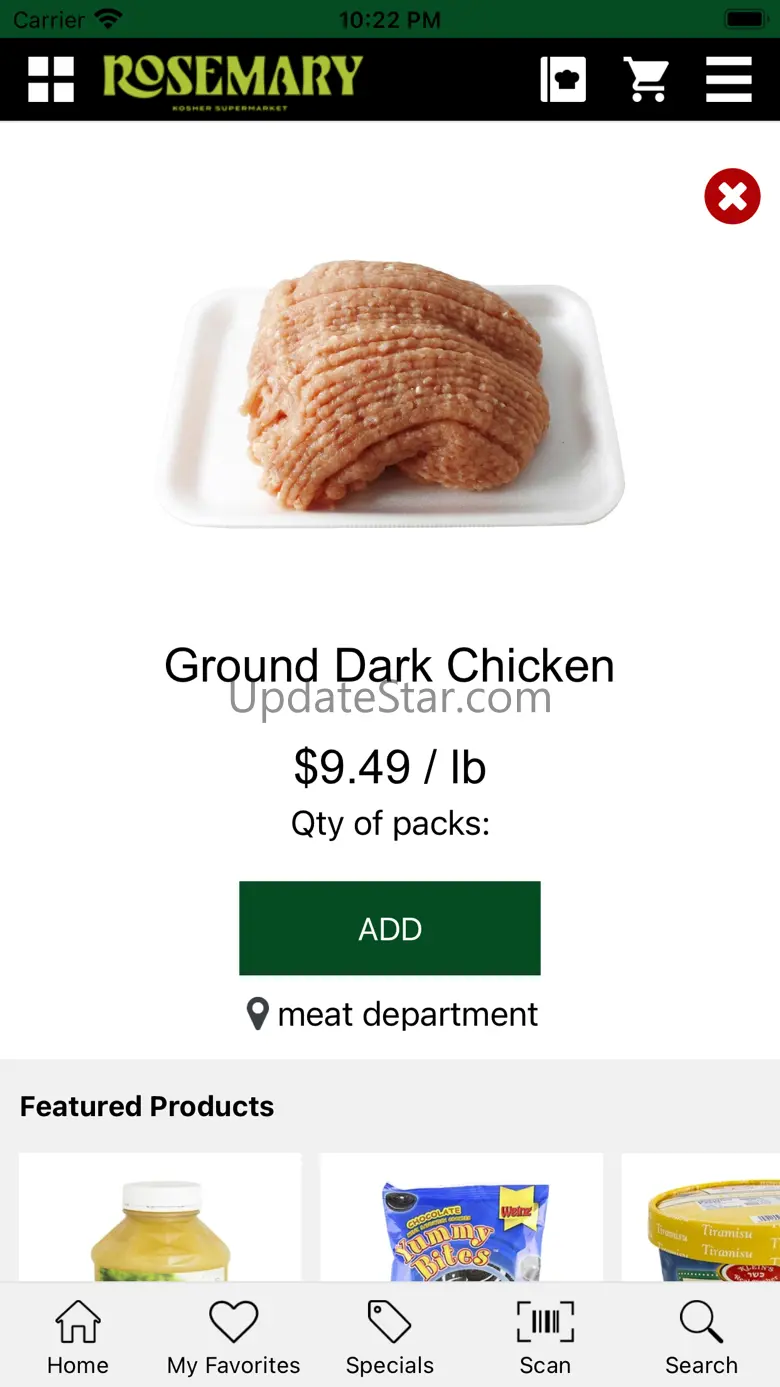Tap the Ground Dark Chicken title
The height and width of the screenshot is (1387, 780).
(x=390, y=665)
